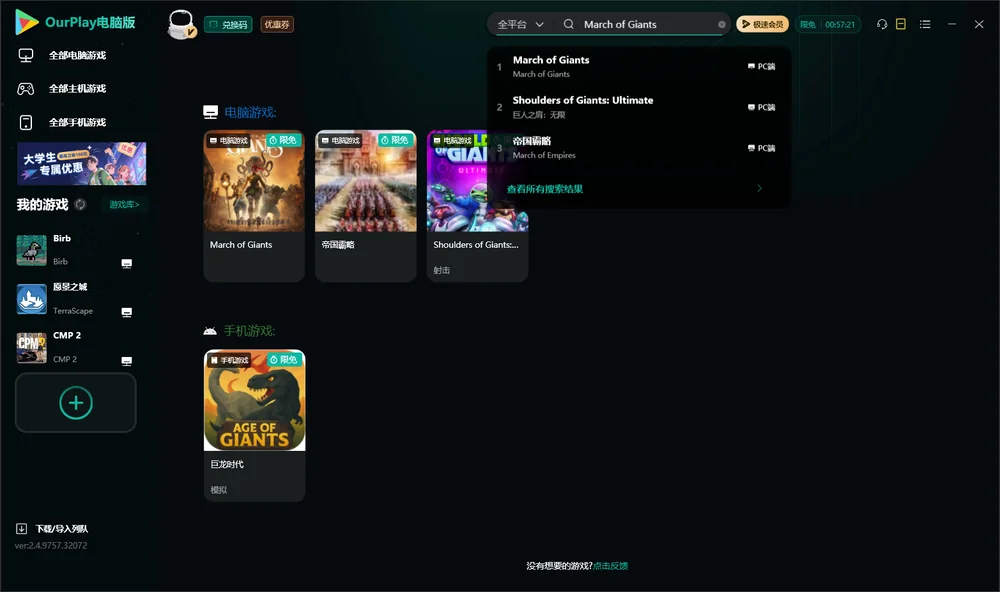
Task: Open the Age of Giants mobile game card
Action: point(254,426)
